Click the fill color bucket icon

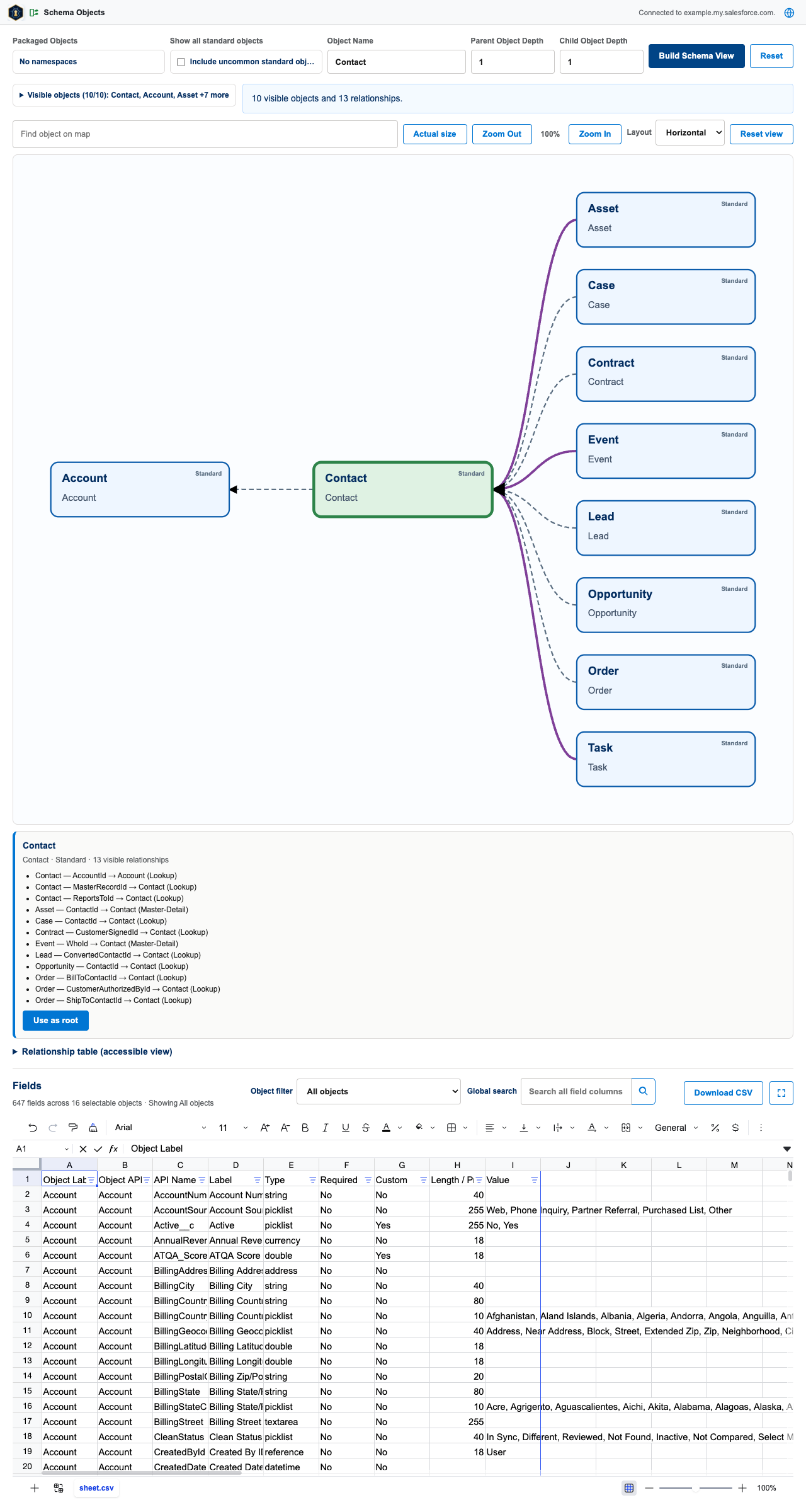click(419, 1128)
